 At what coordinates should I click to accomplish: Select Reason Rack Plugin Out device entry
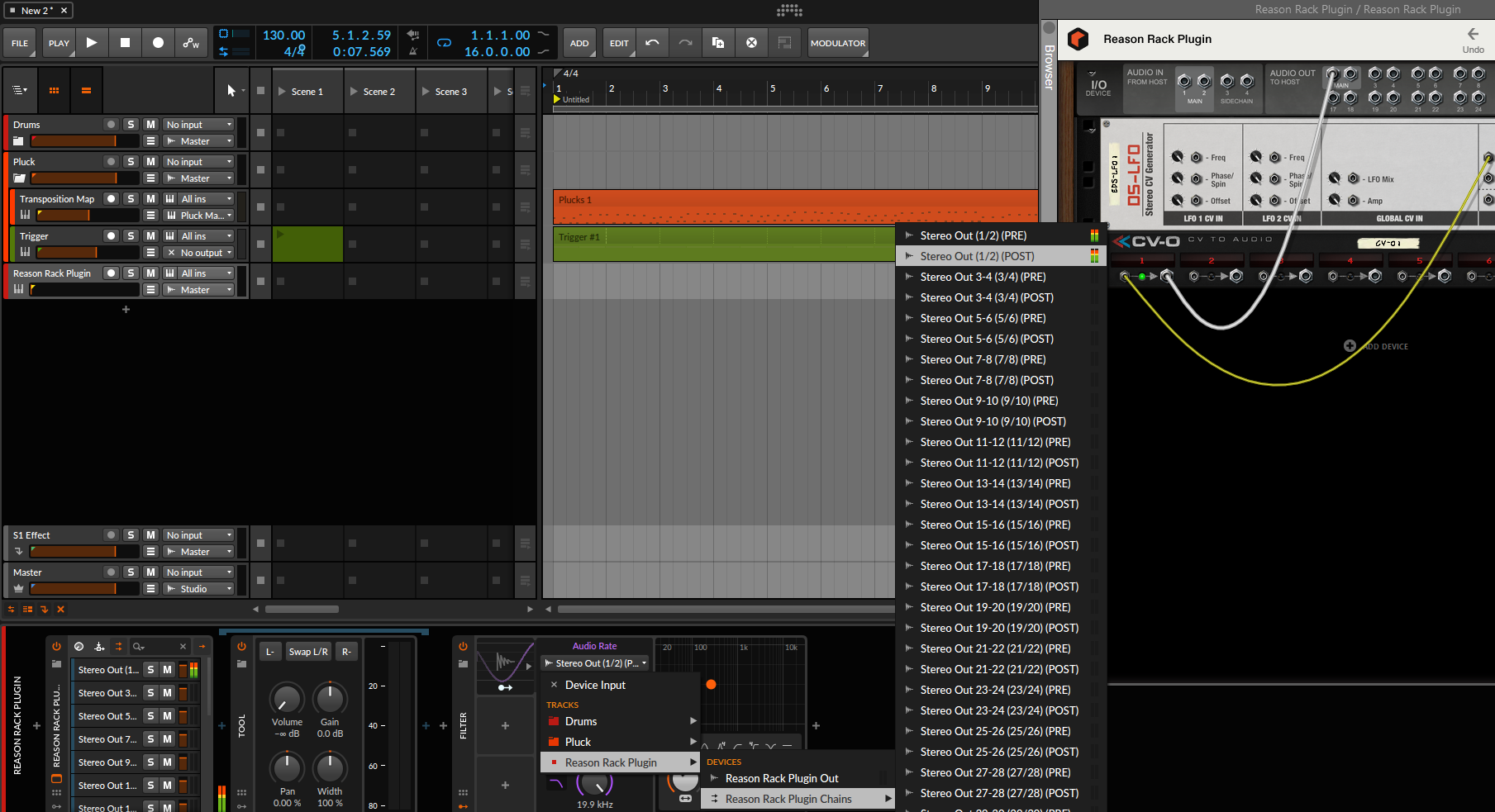point(798,778)
